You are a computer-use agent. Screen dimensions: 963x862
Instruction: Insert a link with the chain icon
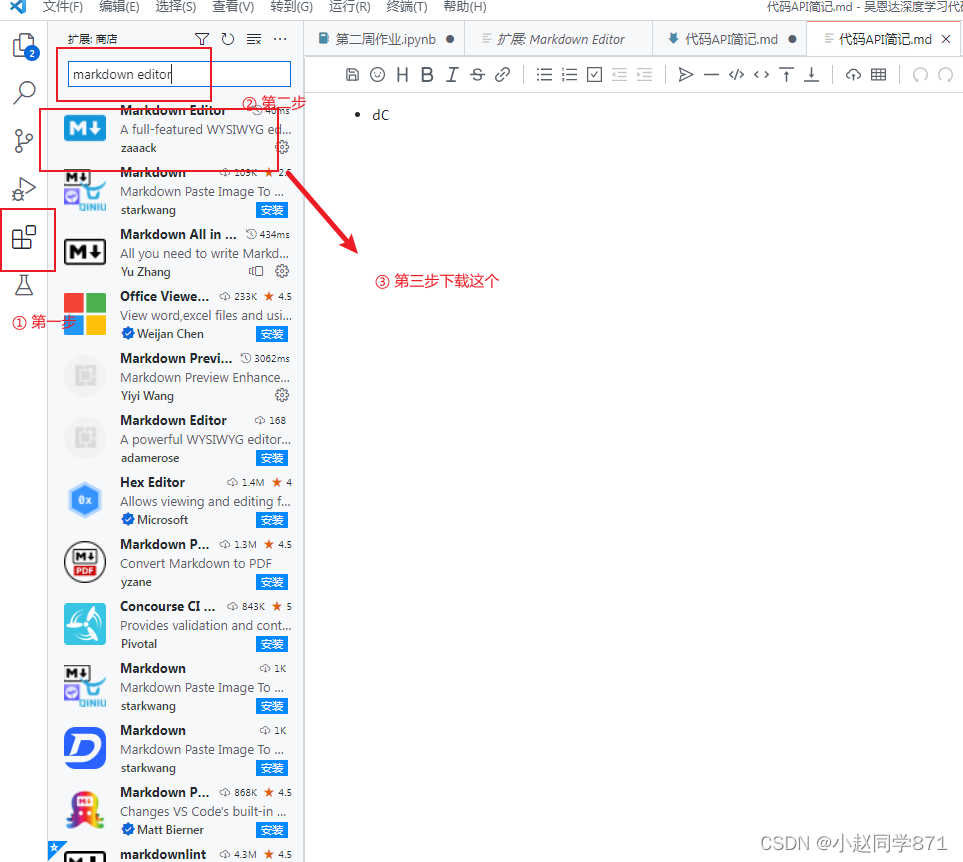[502, 74]
